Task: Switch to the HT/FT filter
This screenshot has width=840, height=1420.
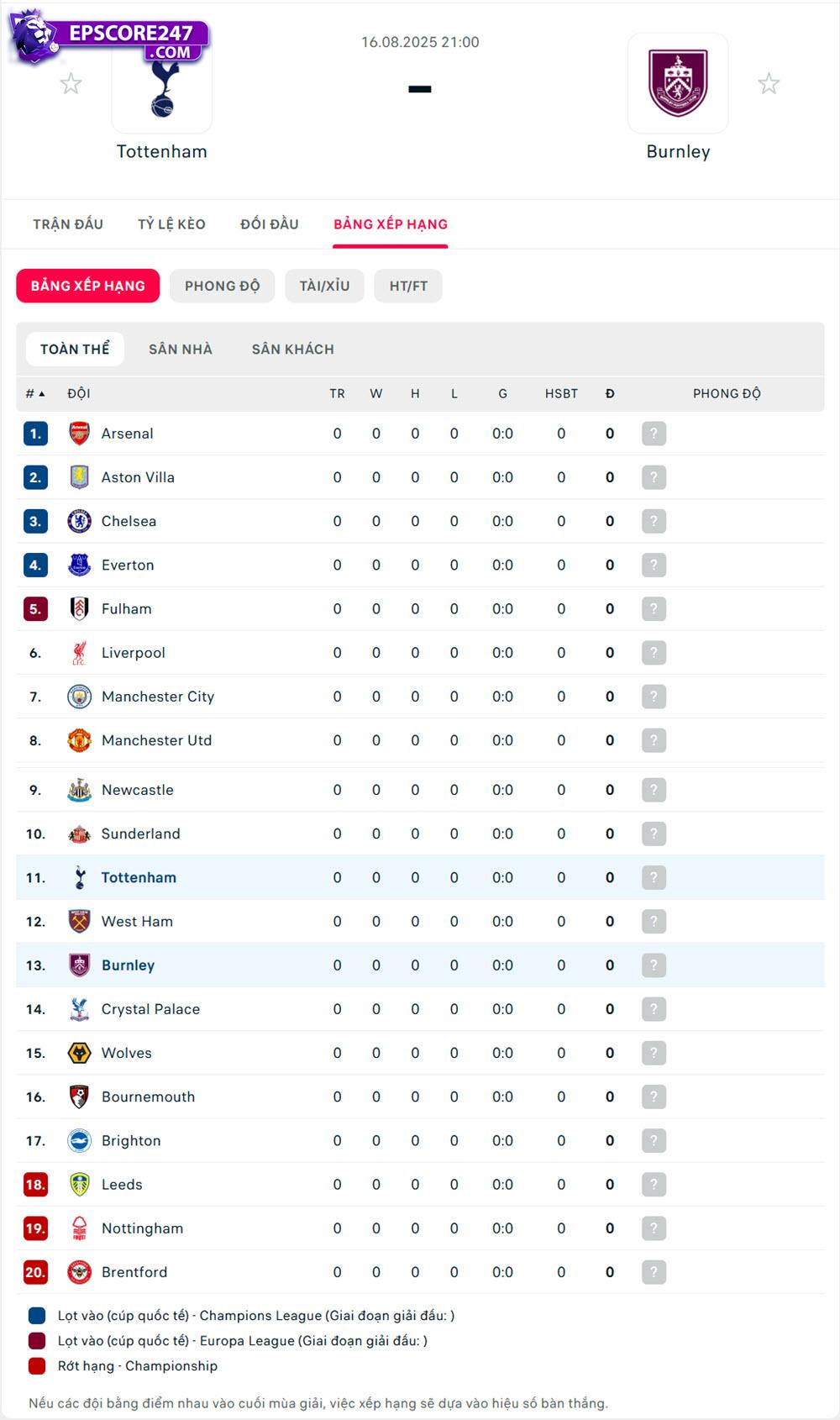Action: tap(408, 286)
